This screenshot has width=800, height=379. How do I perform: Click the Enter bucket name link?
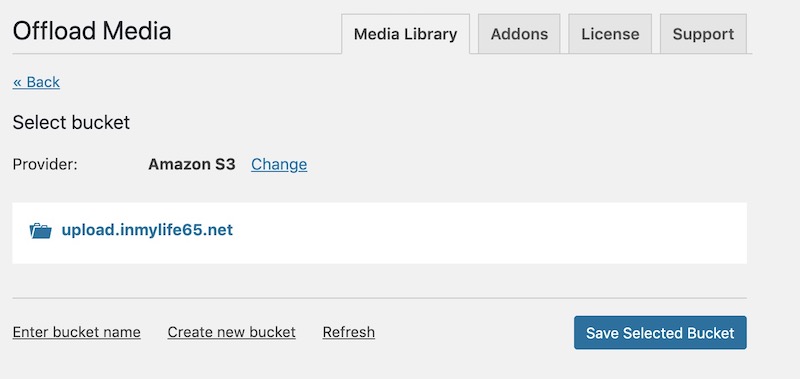(77, 332)
